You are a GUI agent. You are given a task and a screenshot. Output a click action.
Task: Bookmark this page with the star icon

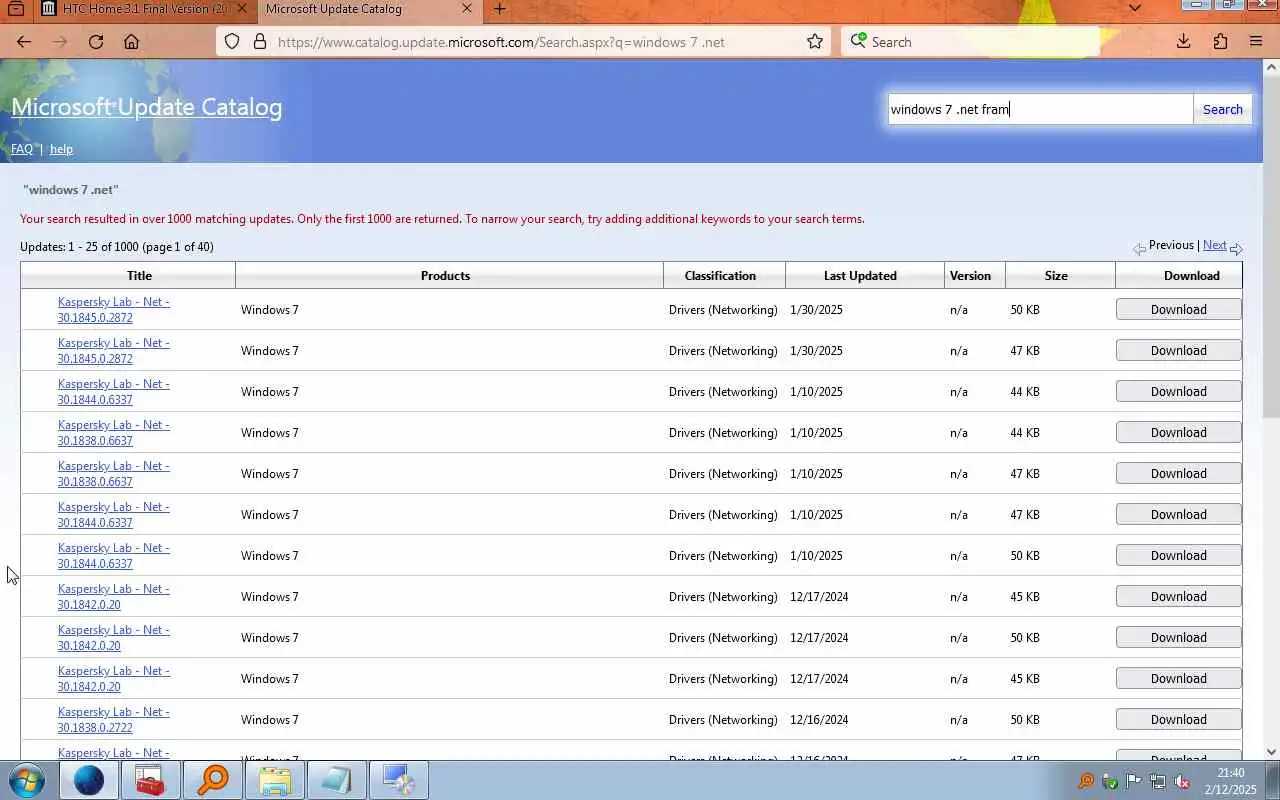[815, 42]
